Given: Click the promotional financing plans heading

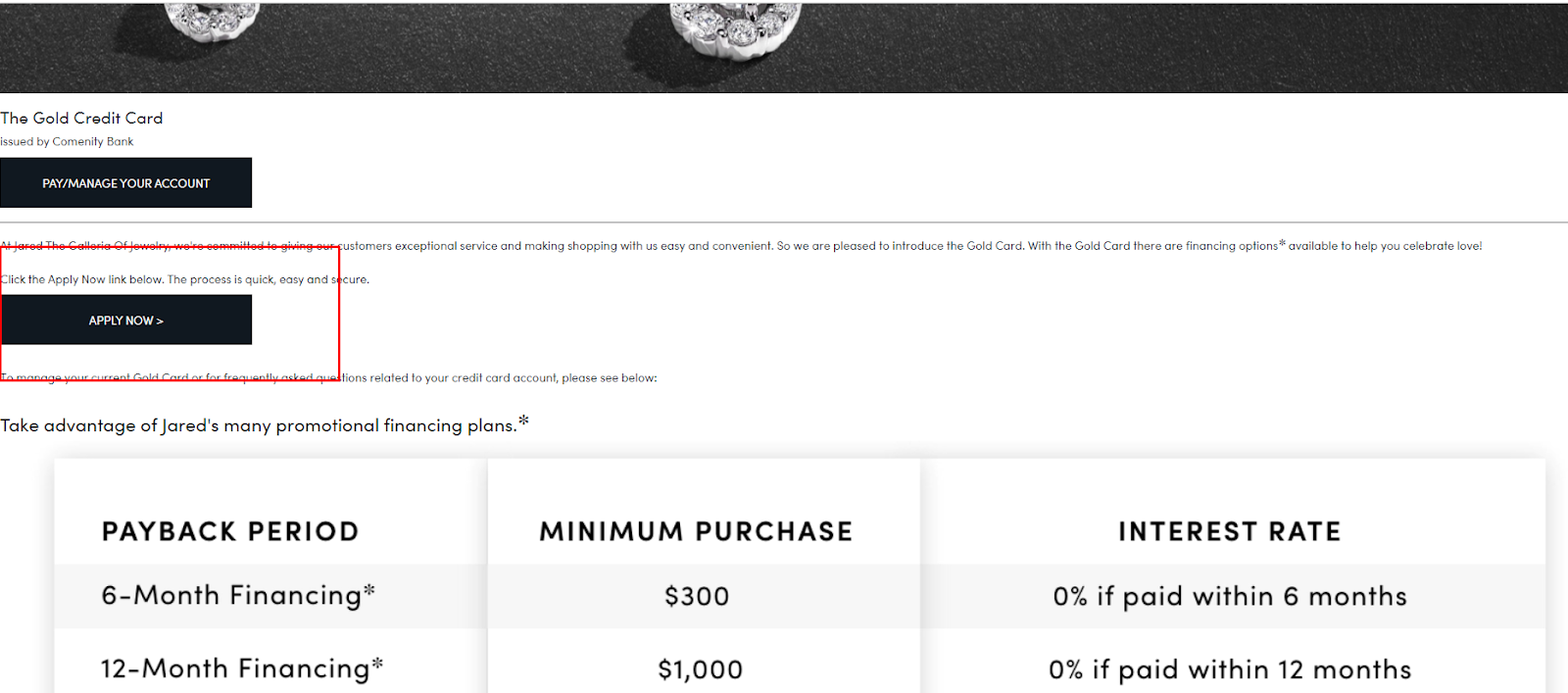Looking at the screenshot, I should [258, 425].
